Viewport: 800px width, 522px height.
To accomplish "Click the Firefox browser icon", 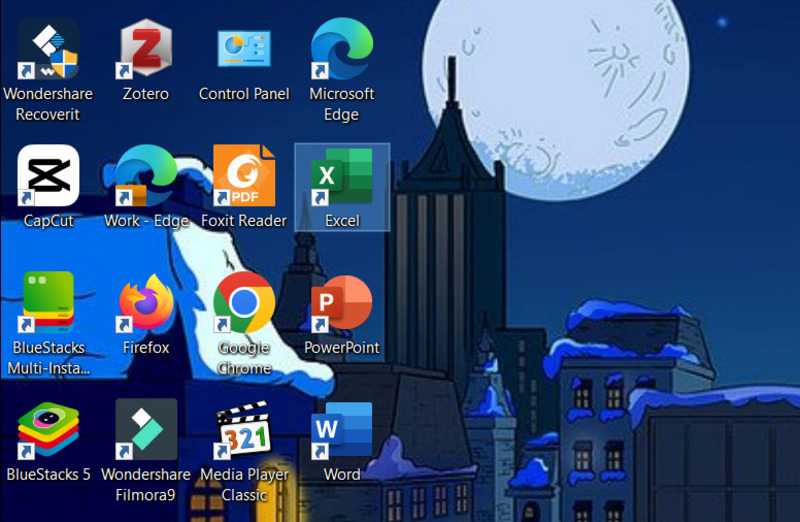I will (146, 303).
